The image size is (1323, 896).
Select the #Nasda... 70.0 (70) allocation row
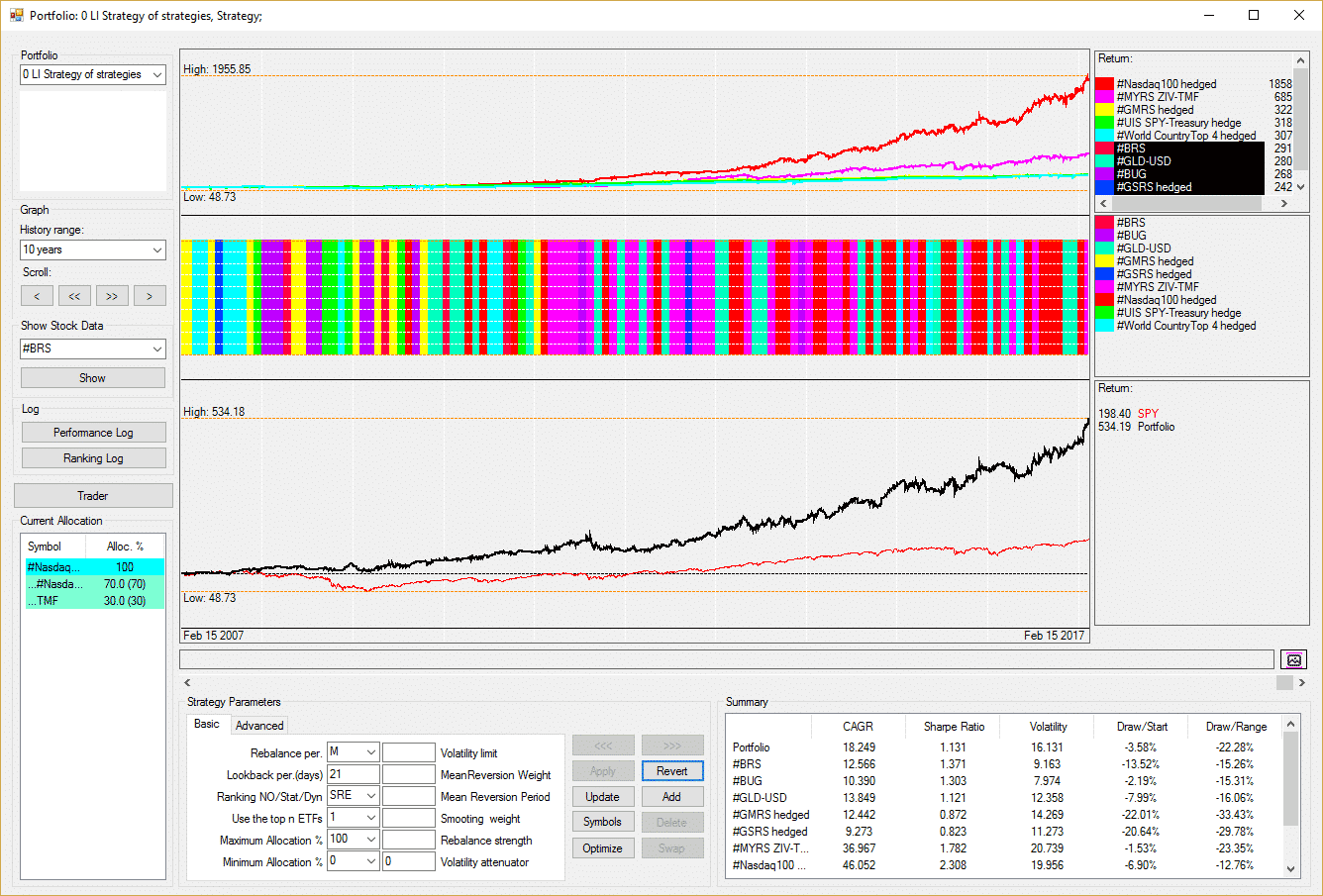[x=95, y=584]
